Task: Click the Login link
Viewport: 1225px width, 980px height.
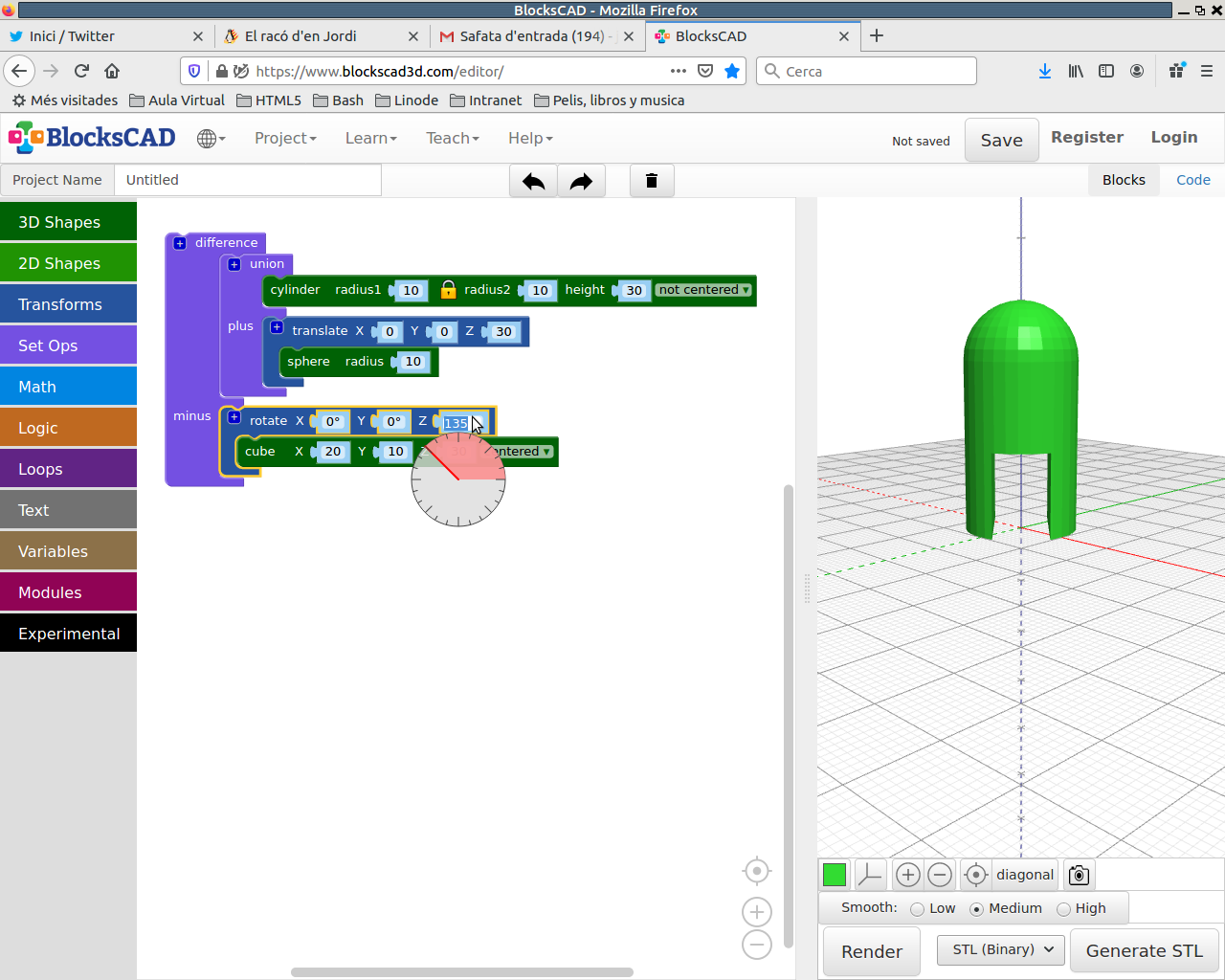Action: tap(1174, 137)
